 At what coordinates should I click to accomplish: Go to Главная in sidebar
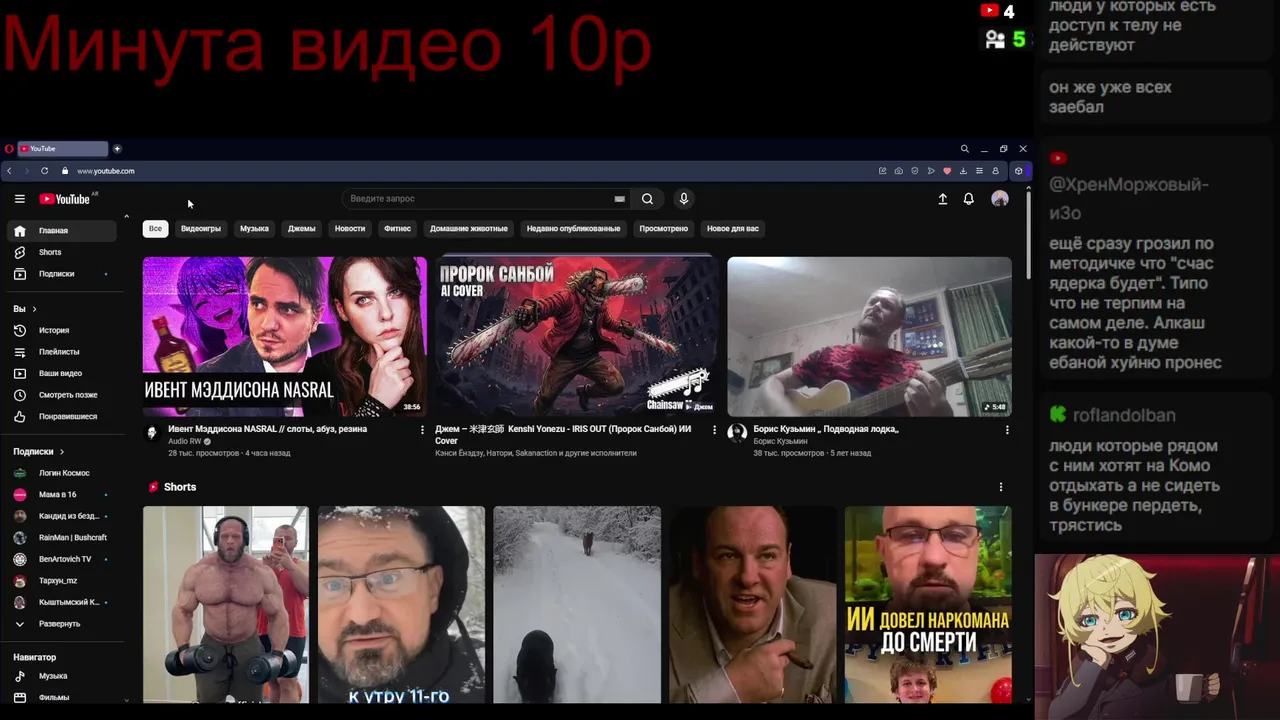pos(62,231)
